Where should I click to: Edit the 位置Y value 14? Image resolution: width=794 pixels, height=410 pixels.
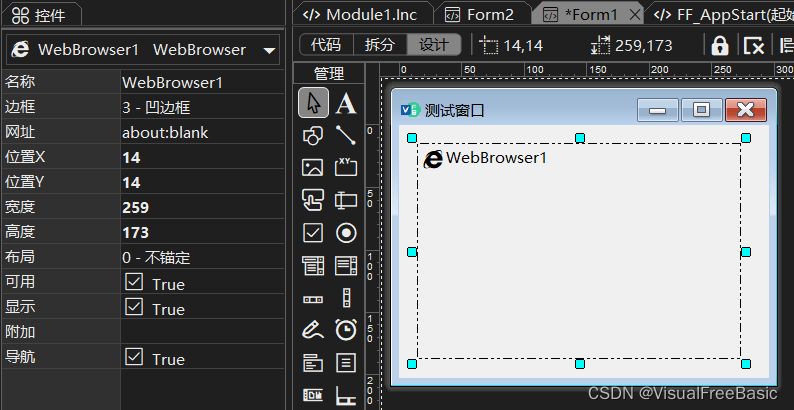(x=203, y=182)
